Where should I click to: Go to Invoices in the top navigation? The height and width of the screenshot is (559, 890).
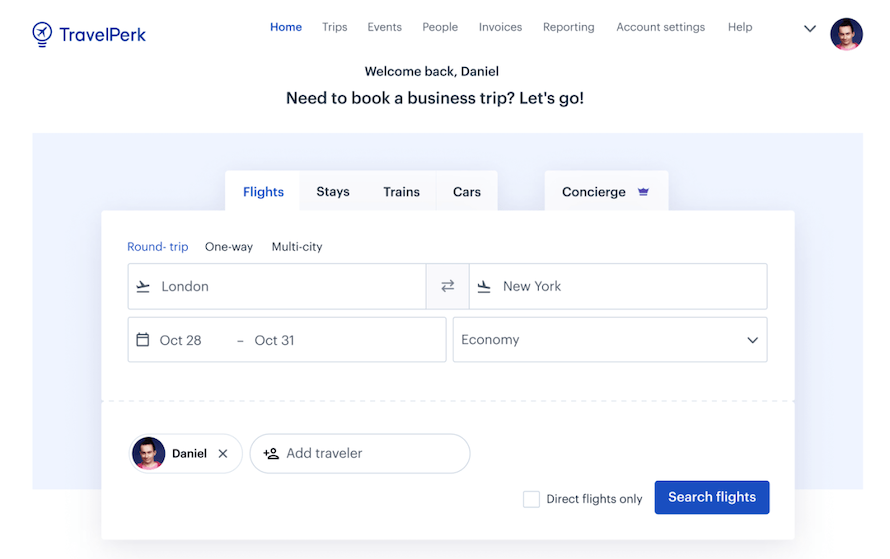(x=500, y=27)
